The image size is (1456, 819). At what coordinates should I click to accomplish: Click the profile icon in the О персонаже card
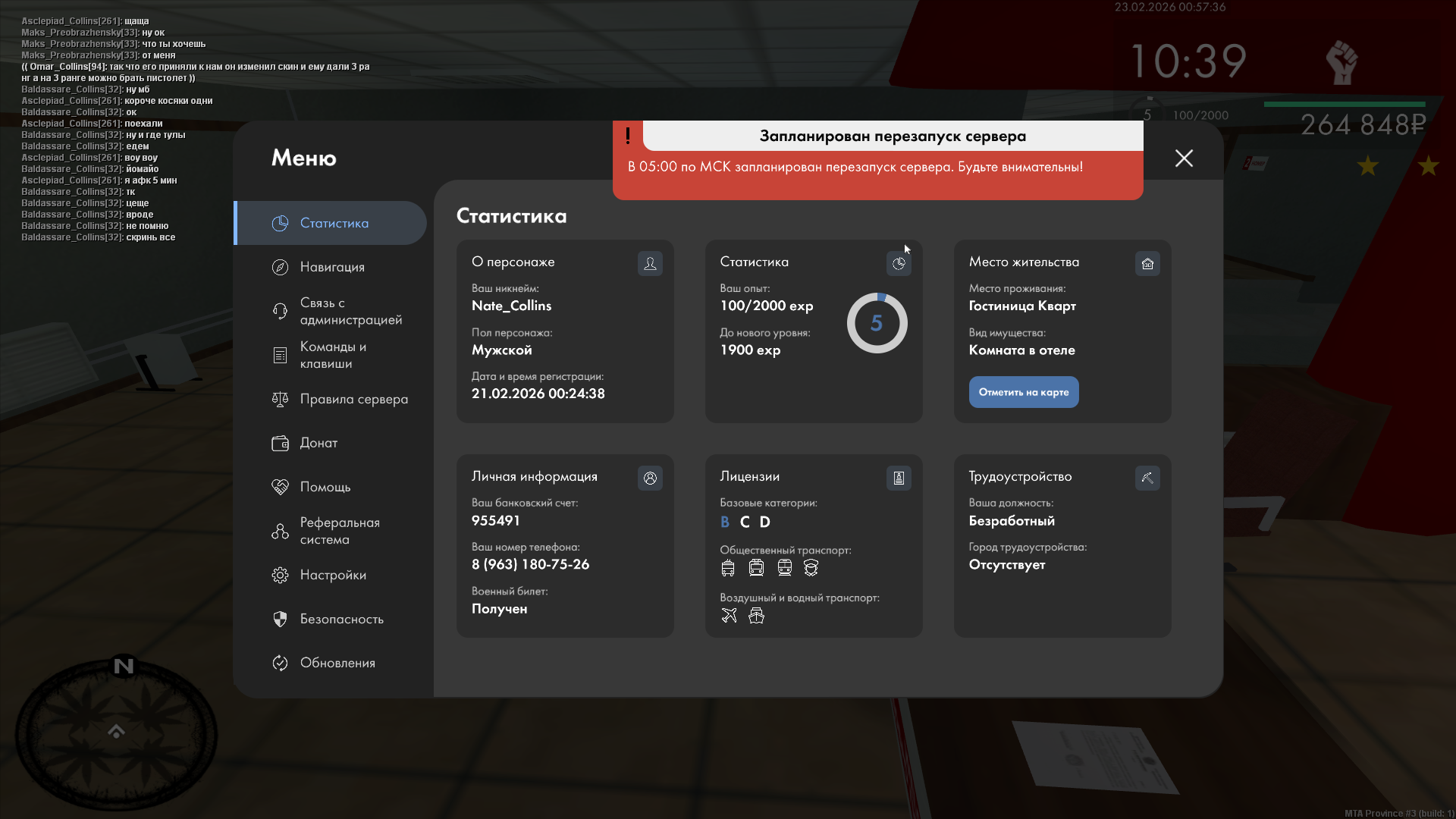click(650, 263)
